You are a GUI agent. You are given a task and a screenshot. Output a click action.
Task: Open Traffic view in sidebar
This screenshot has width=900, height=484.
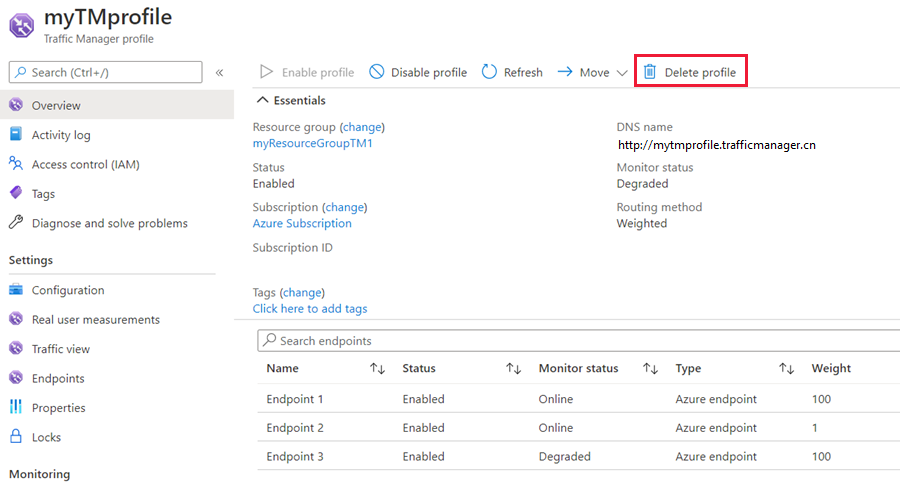60,349
